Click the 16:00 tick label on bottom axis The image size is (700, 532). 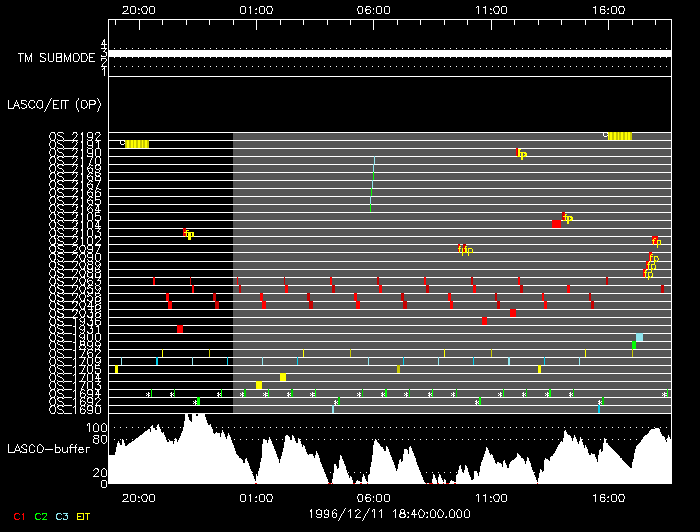click(x=608, y=497)
